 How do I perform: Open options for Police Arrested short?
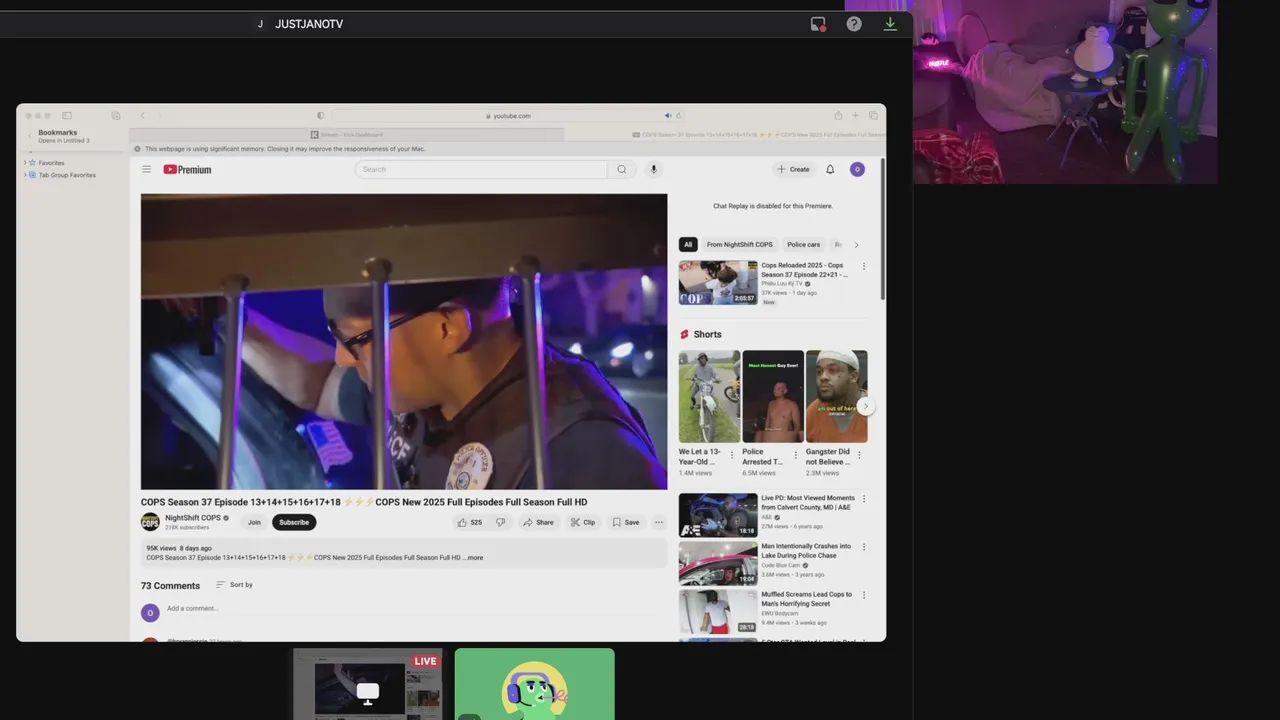796,455
